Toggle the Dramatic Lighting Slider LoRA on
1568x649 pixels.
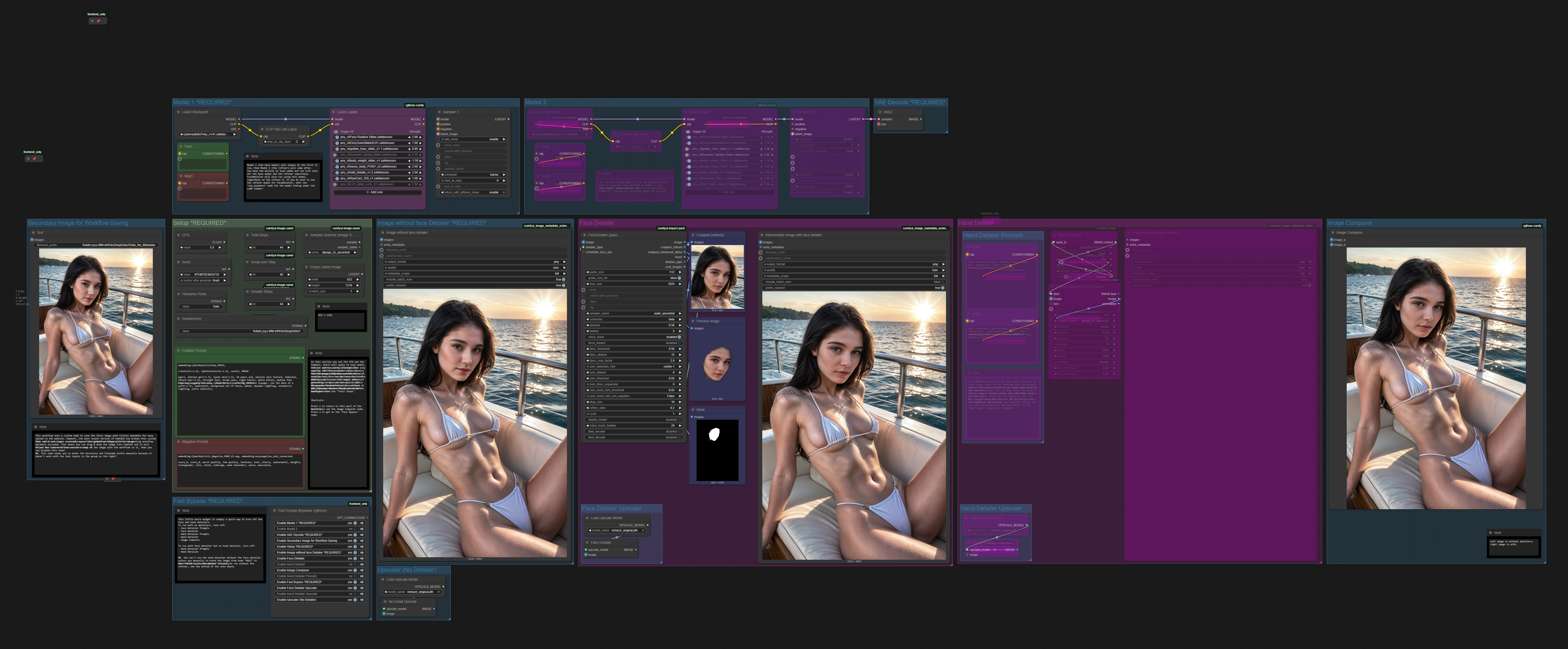336,155
